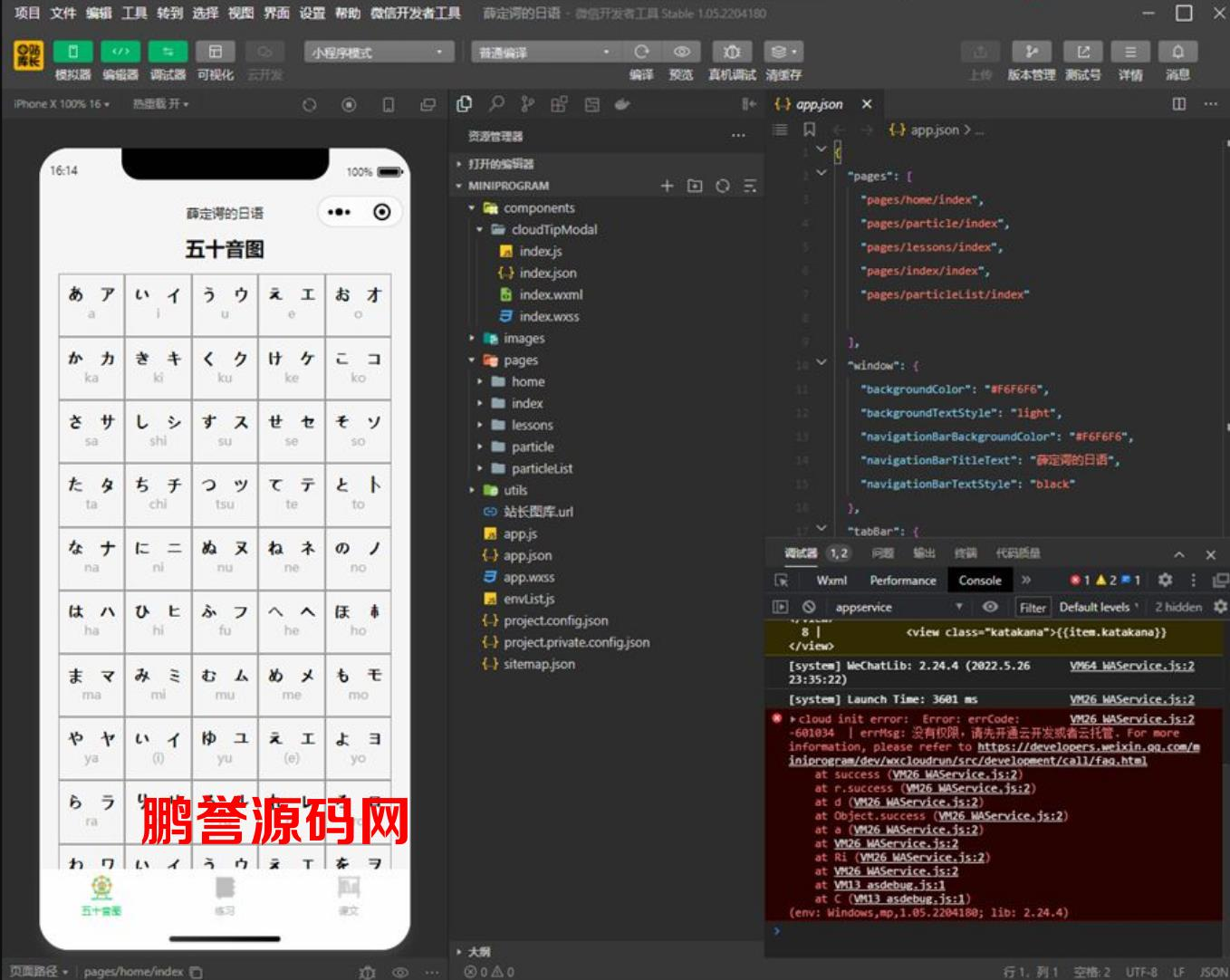Click the 清缓存 layers icon
1230x980 pixels.
tap(783, 52)
